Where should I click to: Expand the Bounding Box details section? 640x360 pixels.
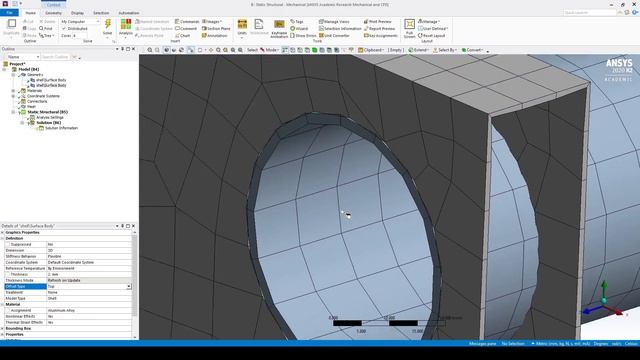pos(2,328)
